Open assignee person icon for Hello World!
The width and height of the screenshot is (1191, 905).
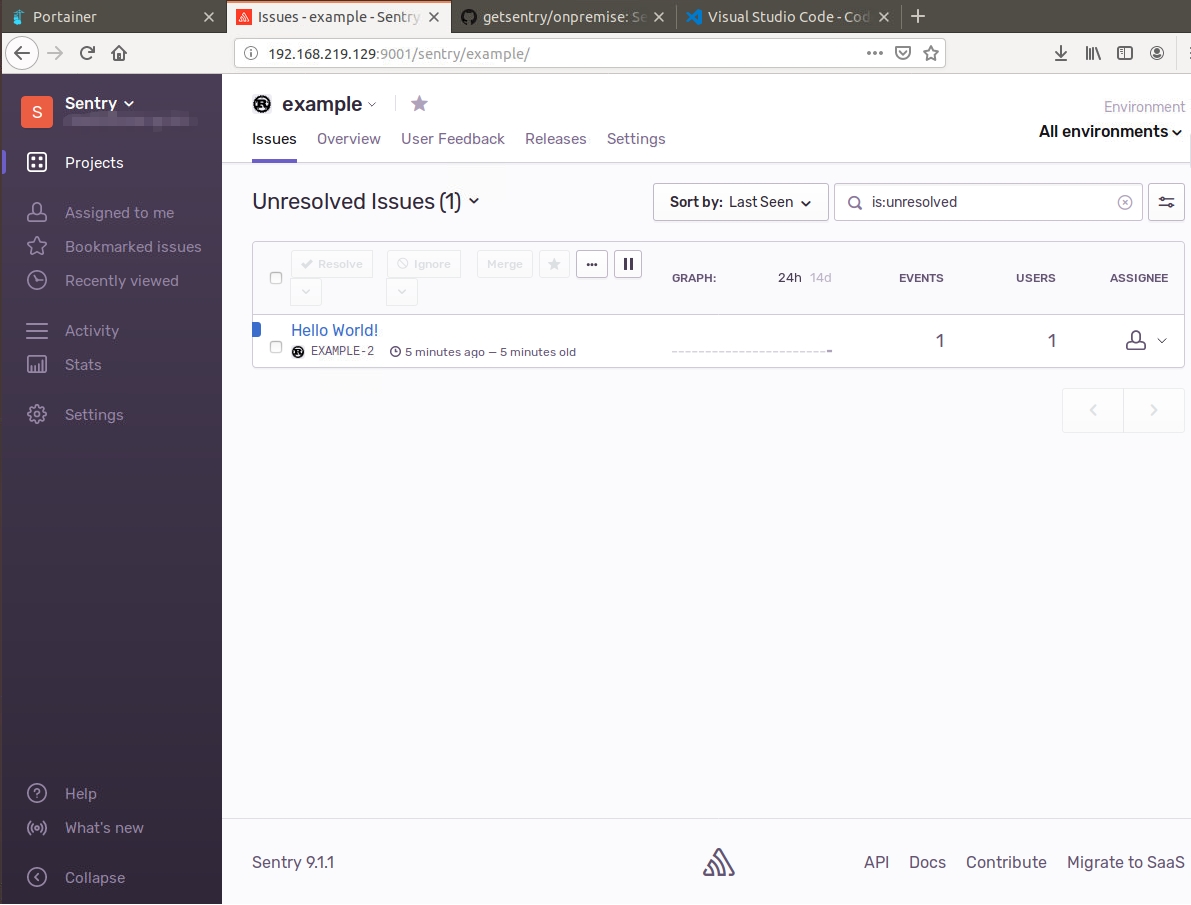click(1136, 340)
